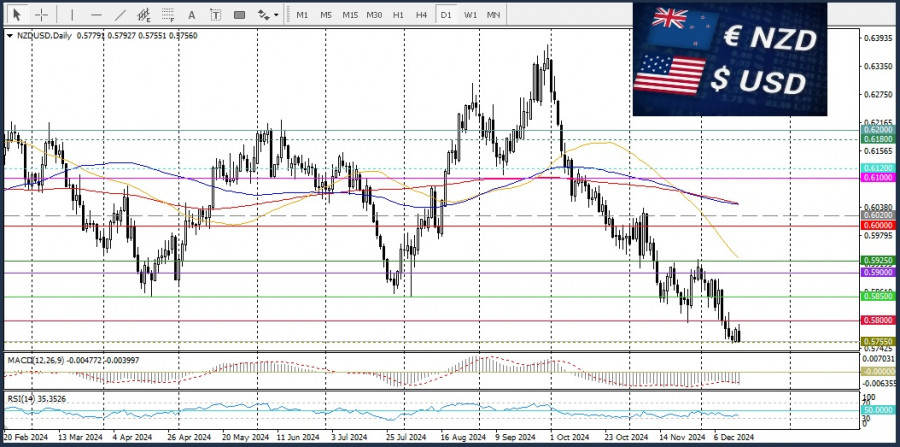Select the trendline drawing tool

(x=120, y=14)
